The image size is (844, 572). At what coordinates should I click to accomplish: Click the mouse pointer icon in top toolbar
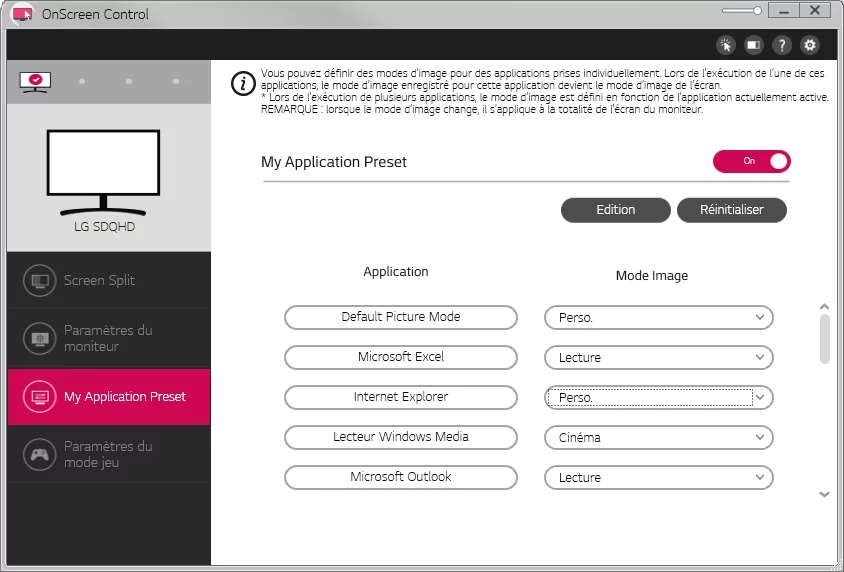[726, 45]
